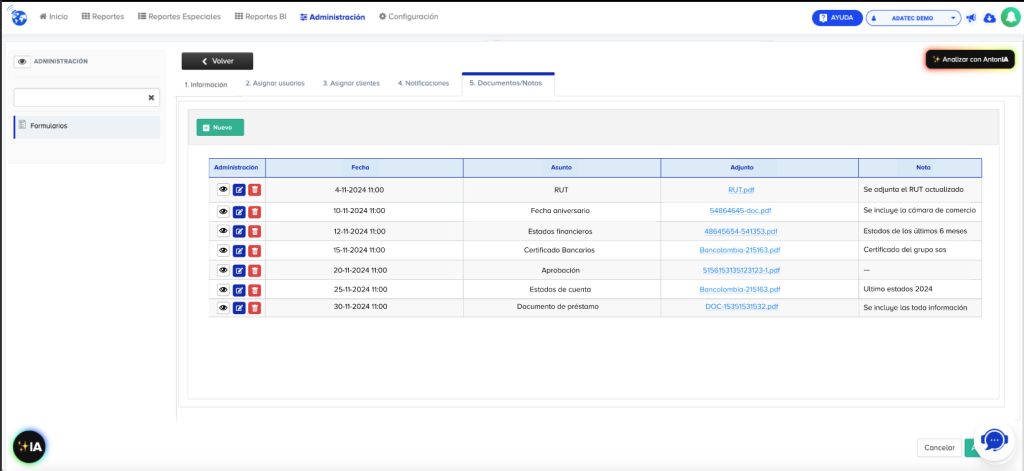
Task: Click the Fecha column header
Action: [x=364, y=168]
